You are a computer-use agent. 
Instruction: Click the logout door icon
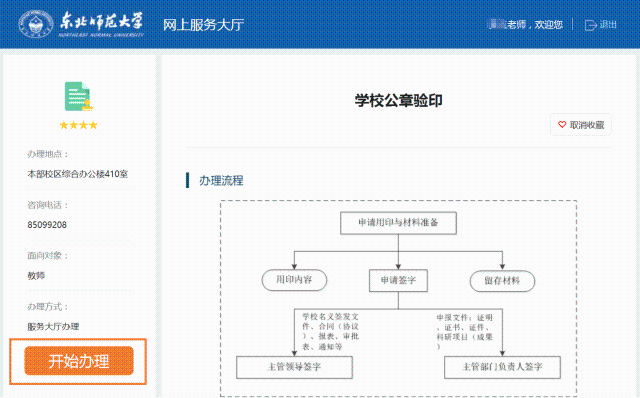pos(590,25)
